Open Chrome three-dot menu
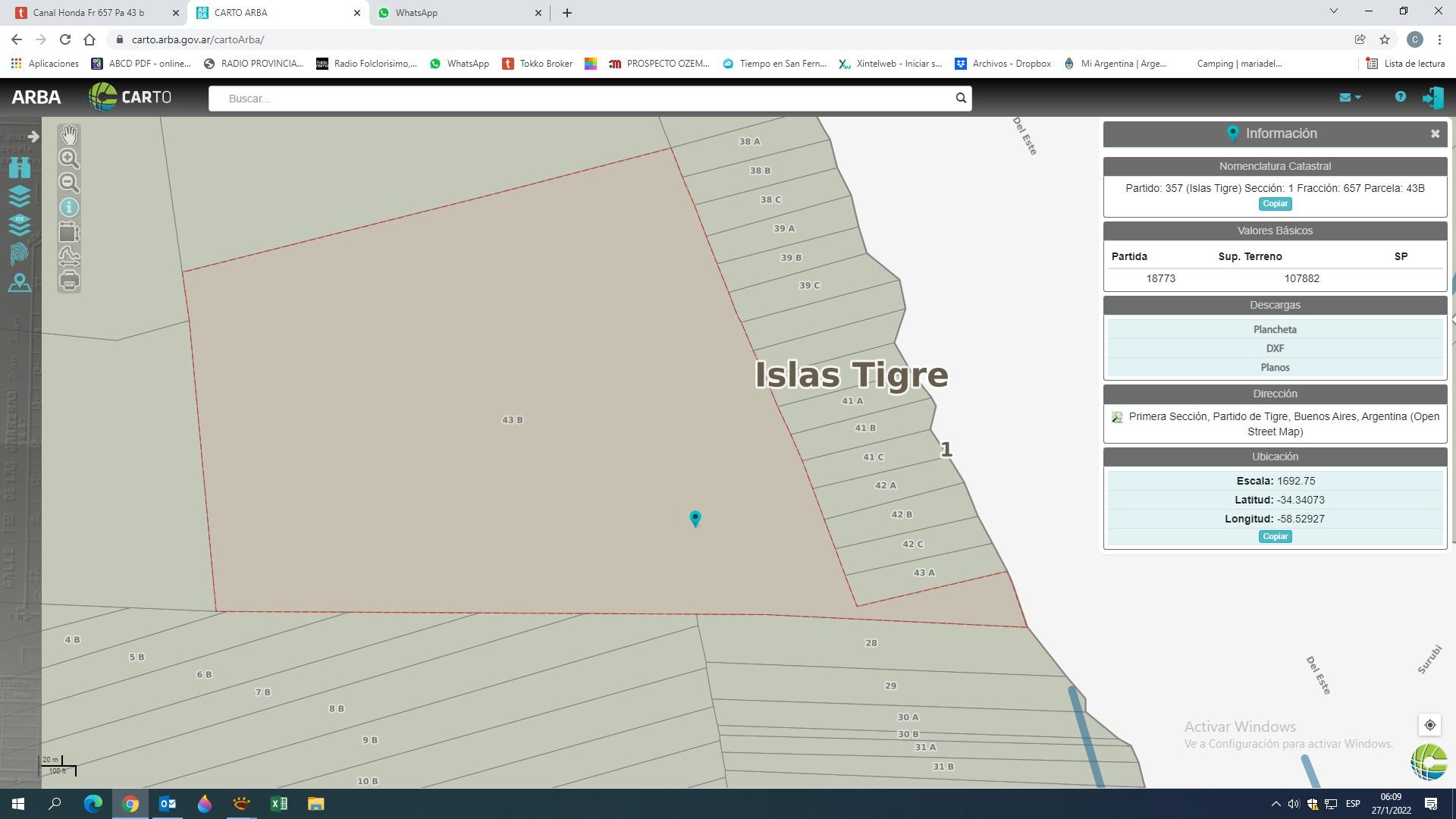Viewport: 1456px width, 819px height. [1439, 39]
